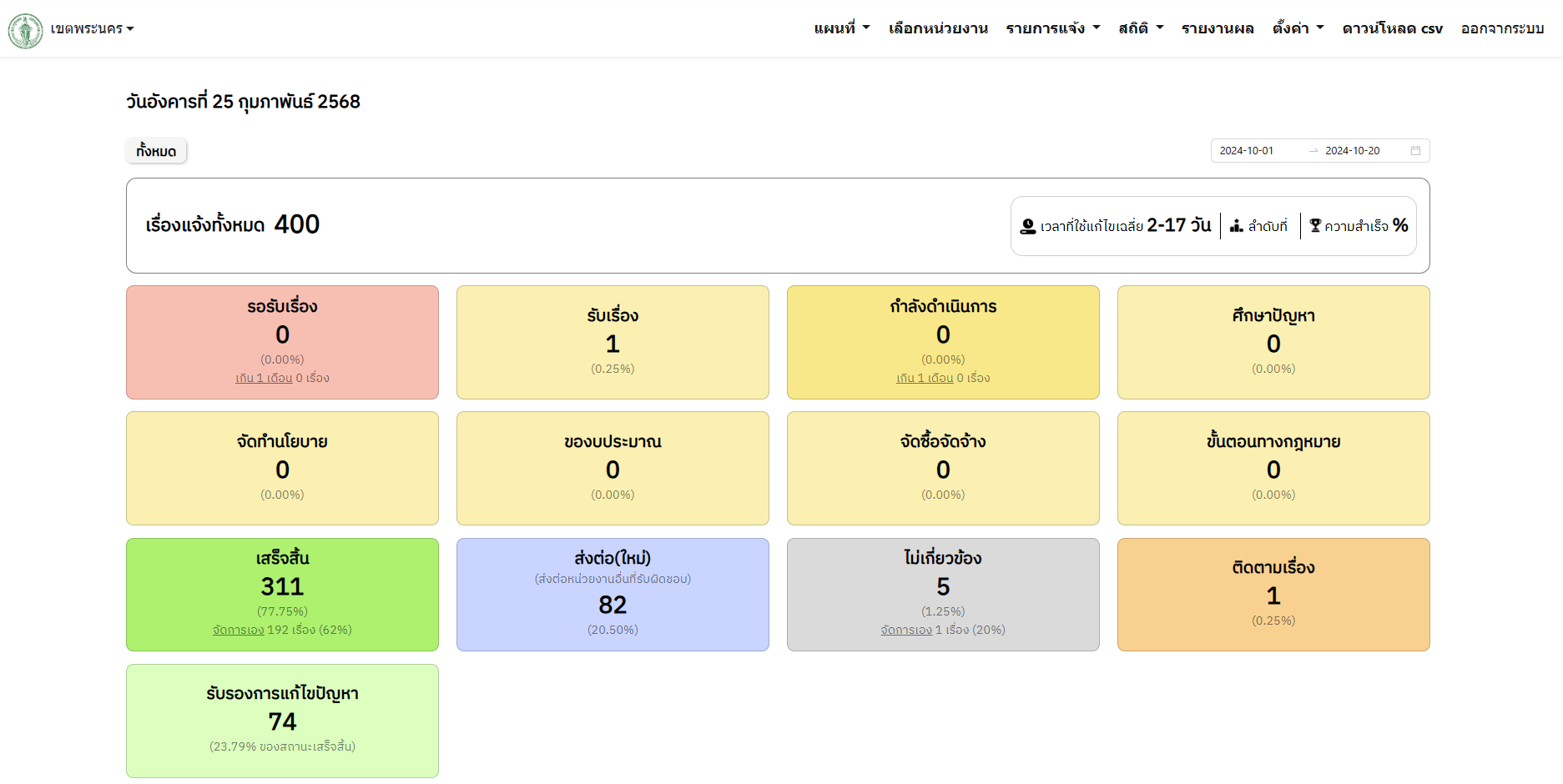Click the Bangkok district logo icon
This screenshot has width=1563, height=784.
pos(26,31)
